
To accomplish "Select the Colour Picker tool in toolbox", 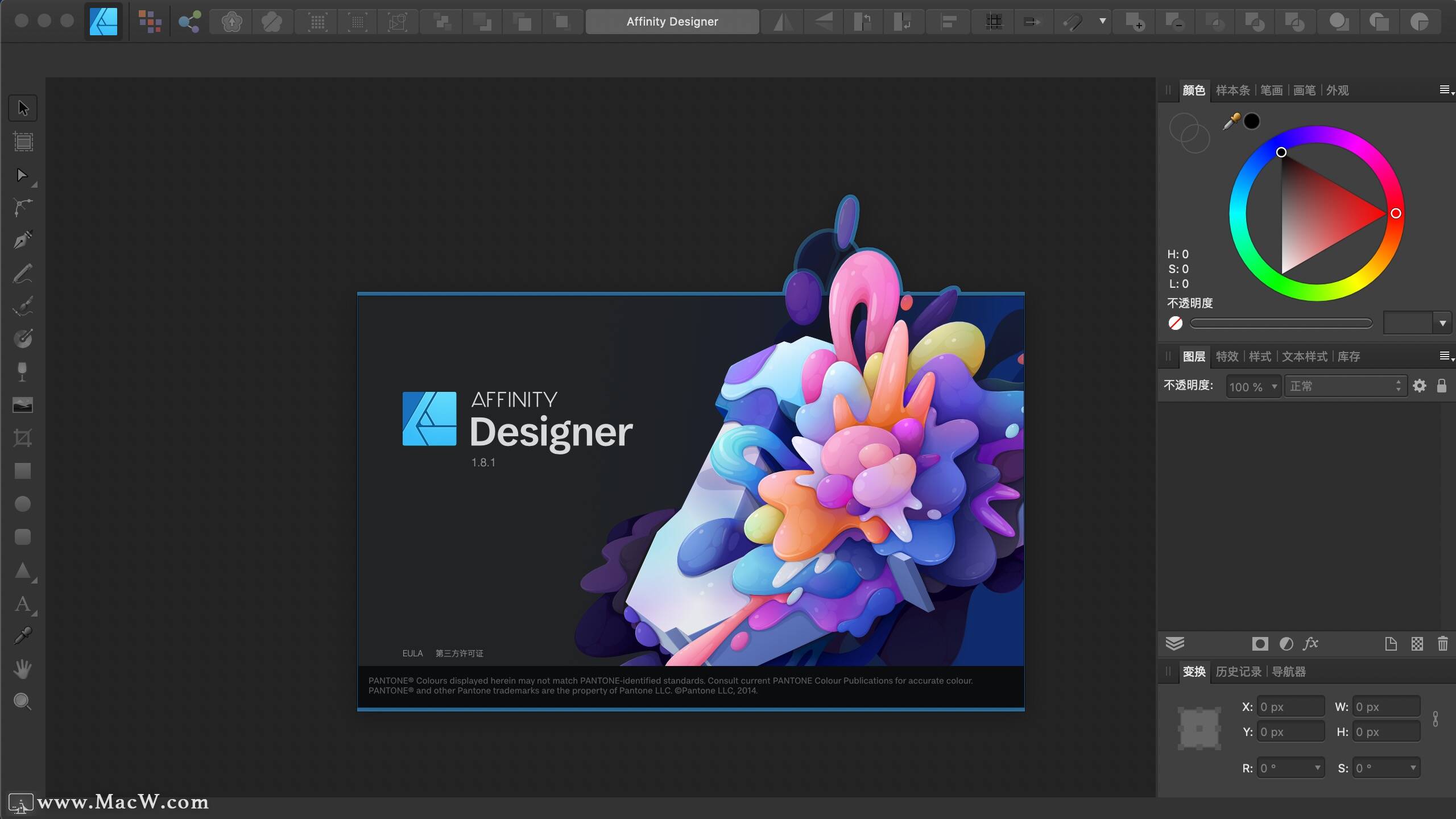I will pos(23,636).
